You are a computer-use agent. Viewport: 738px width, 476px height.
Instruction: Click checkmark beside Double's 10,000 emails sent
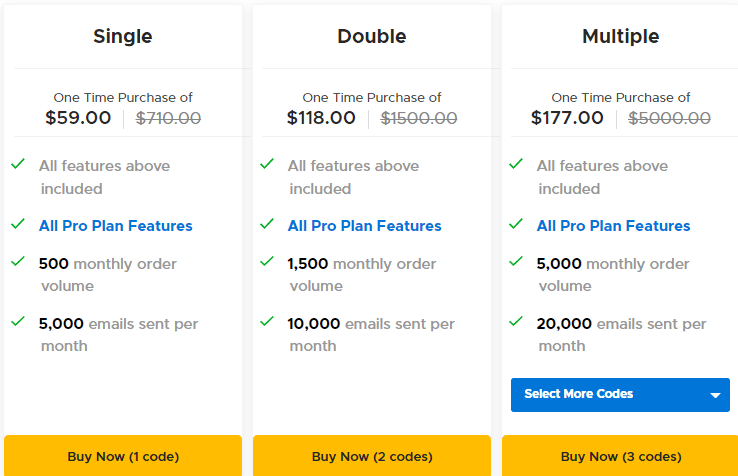click(x=267, y=322)
